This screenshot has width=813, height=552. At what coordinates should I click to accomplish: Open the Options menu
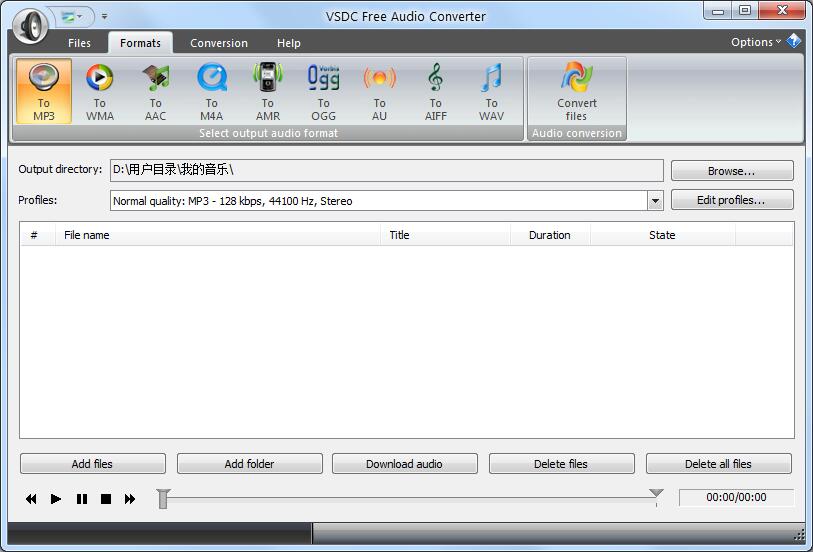click(755, 42)
